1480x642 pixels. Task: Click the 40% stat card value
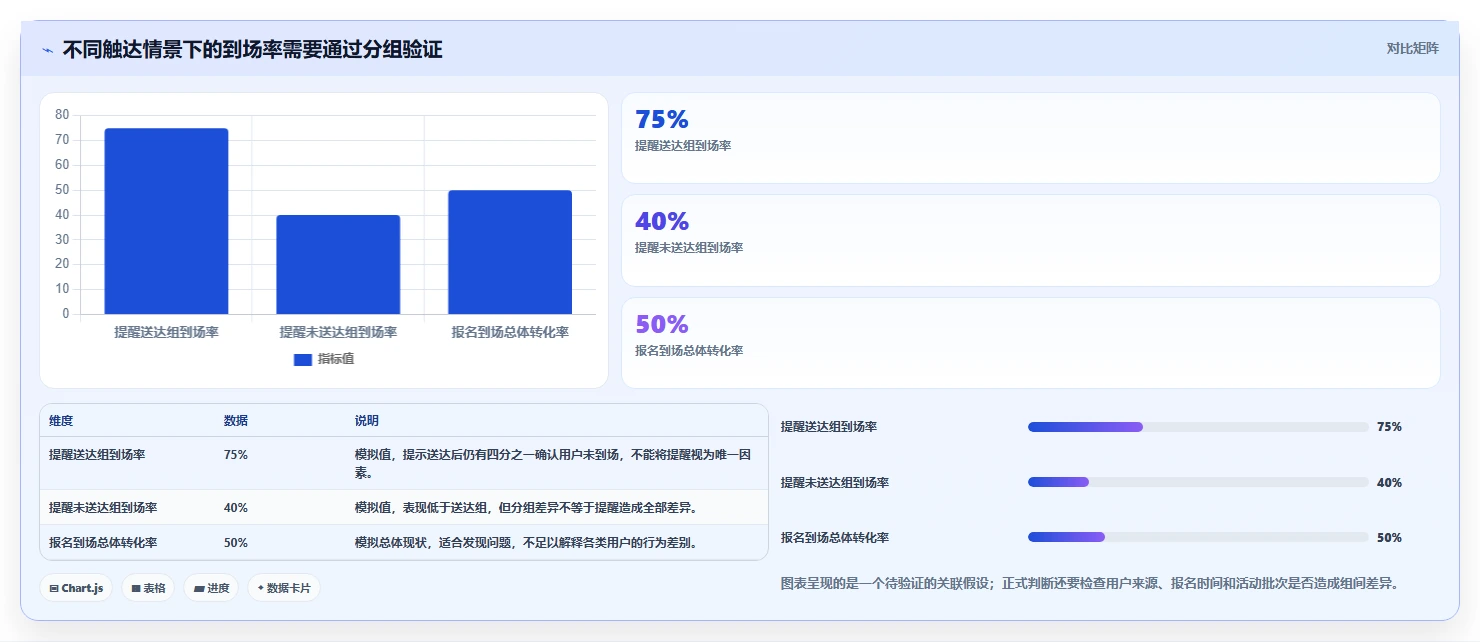(662, 221)
